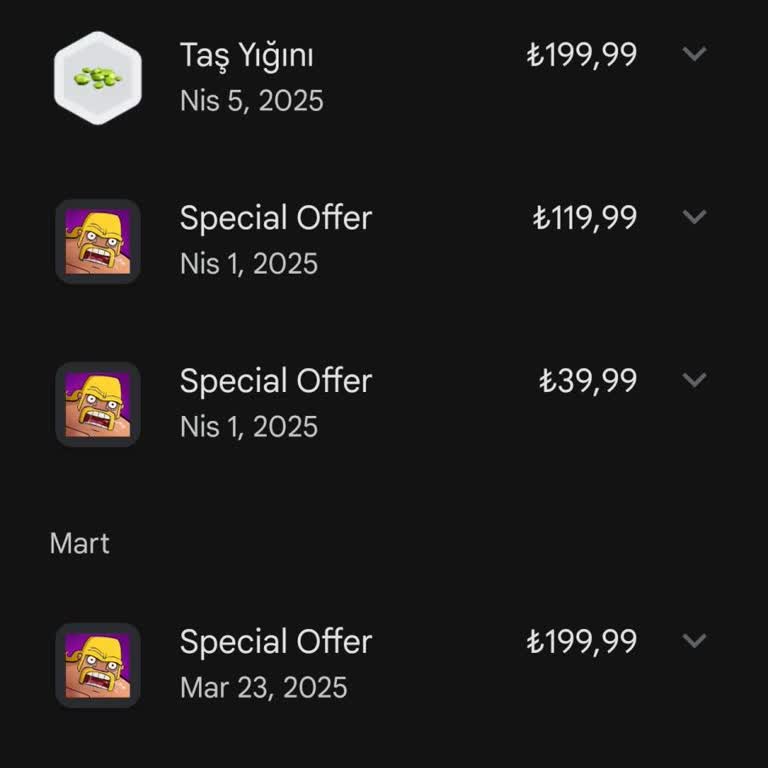Screen dimensions: 768x768
Task: Tap the Clash of Clans icon beside ₺39,99 purchase
Action: [x=97, y=404]
